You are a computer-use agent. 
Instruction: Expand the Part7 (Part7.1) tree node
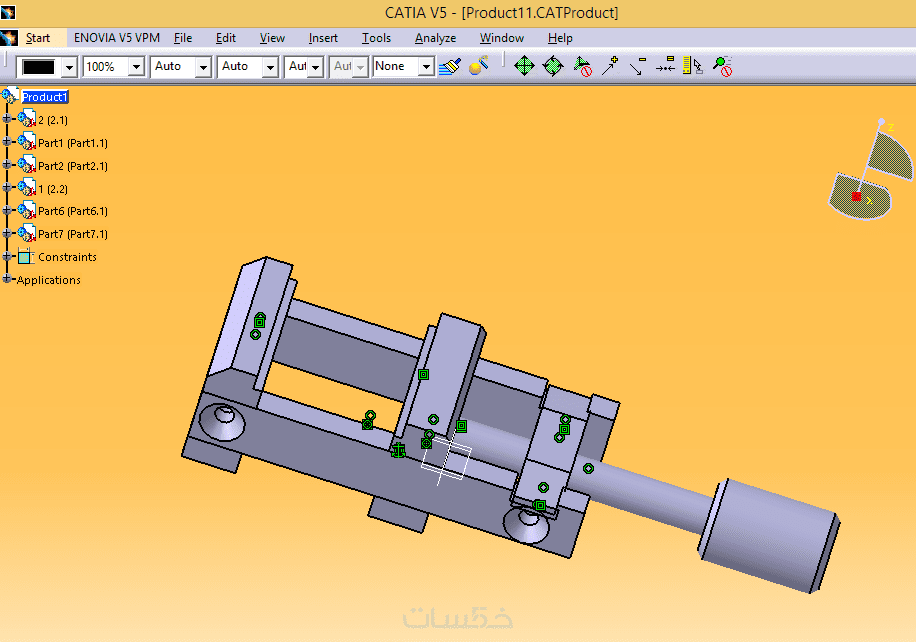coord(7,232)
